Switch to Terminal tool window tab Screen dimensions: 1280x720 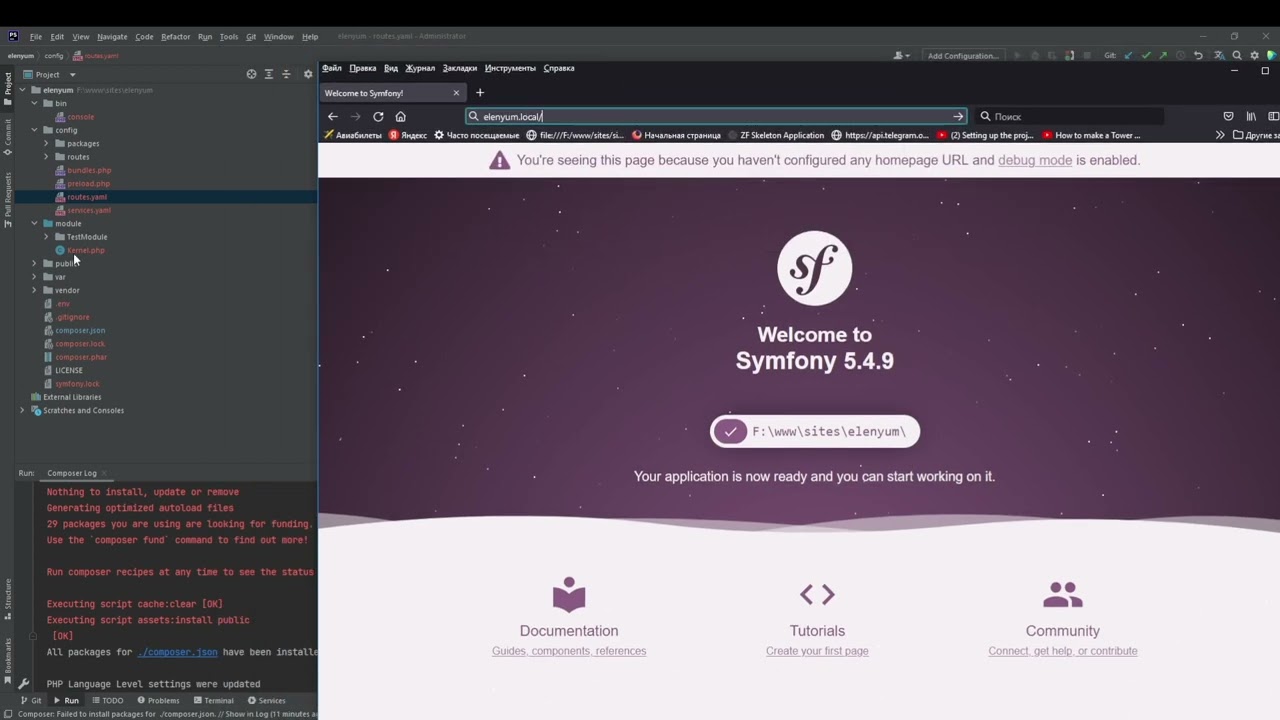tap(213, 700)
